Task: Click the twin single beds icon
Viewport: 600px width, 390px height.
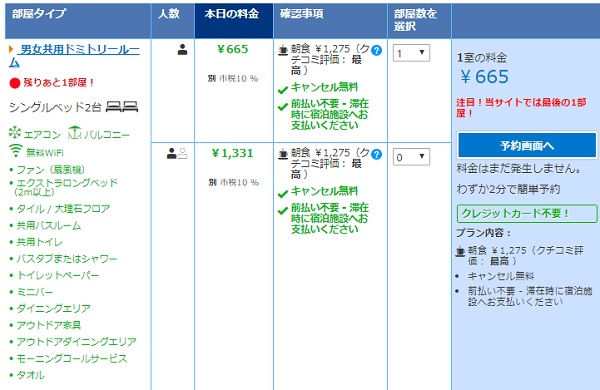Action: click(122, 107)
